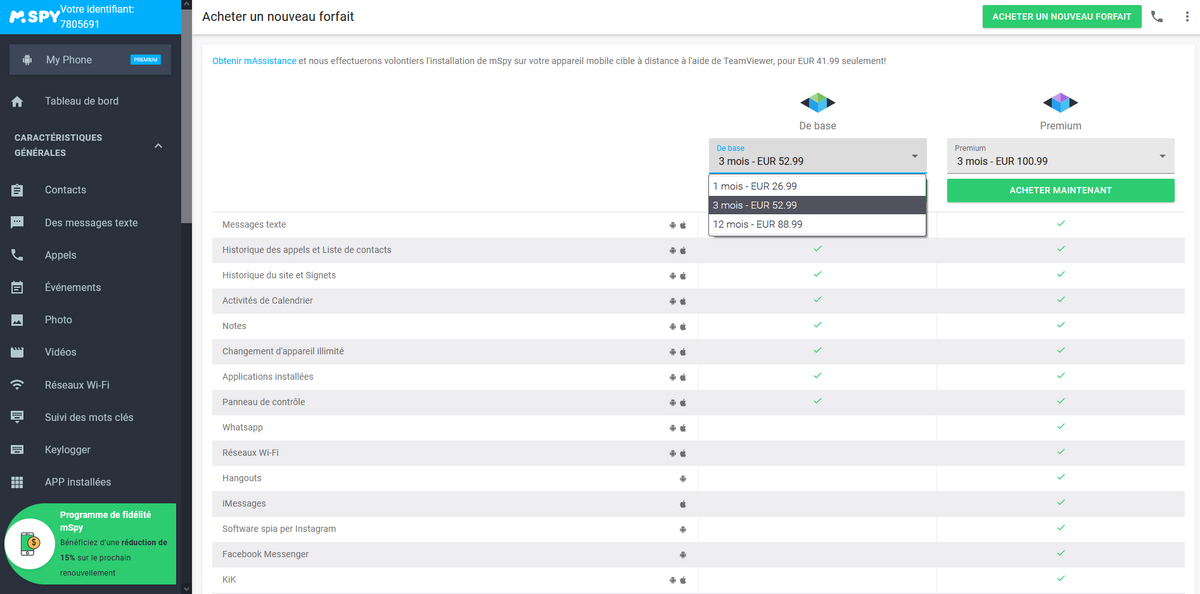Click the Panneau de contrôle feature label
Image resolution: width=1200 pixels, height=594 pixels.
264,402
